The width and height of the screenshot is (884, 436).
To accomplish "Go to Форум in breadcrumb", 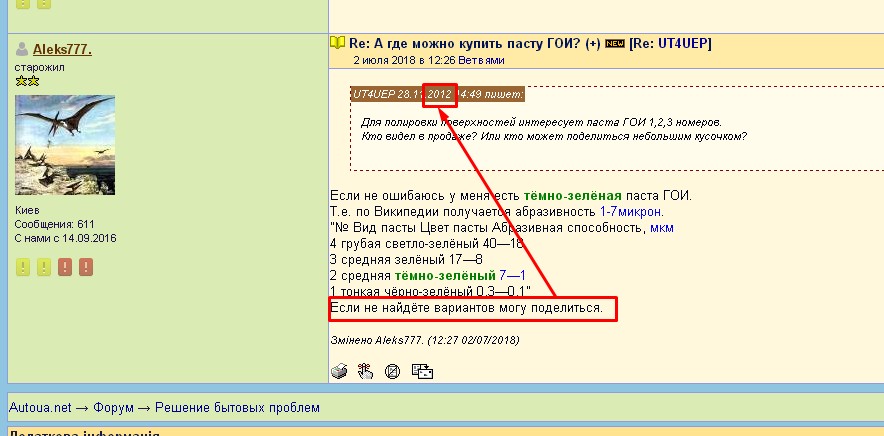I will click(x=129, y=407).
